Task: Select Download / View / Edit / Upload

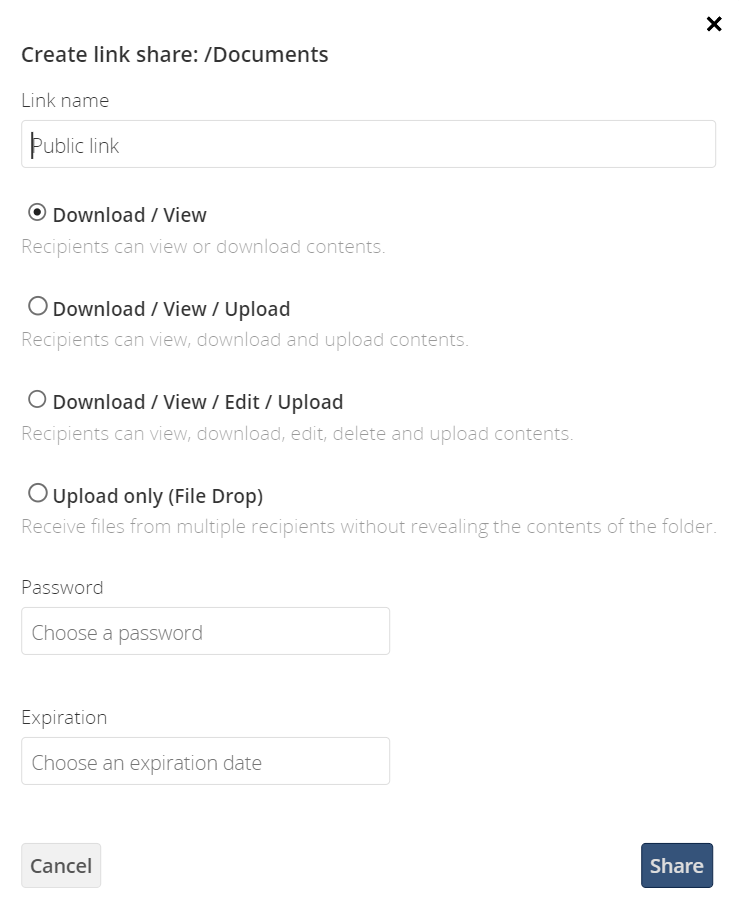Action: [37, 398]
